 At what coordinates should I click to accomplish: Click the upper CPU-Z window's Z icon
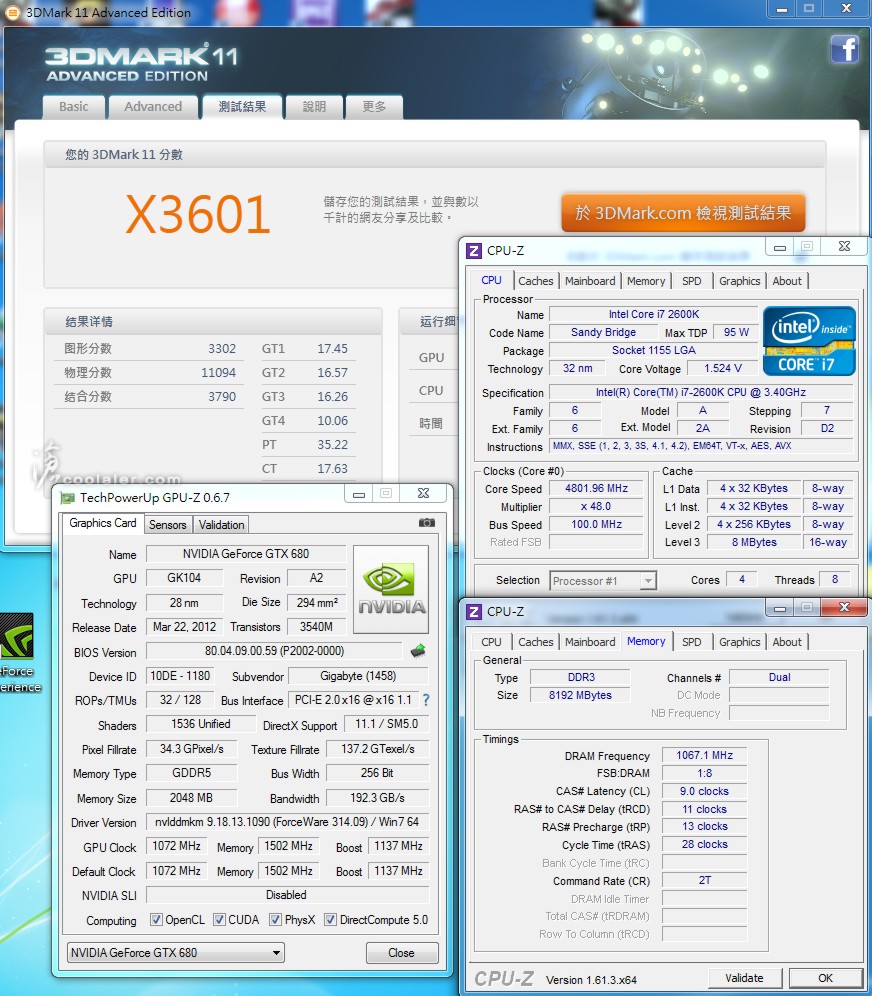pos(474,250)
